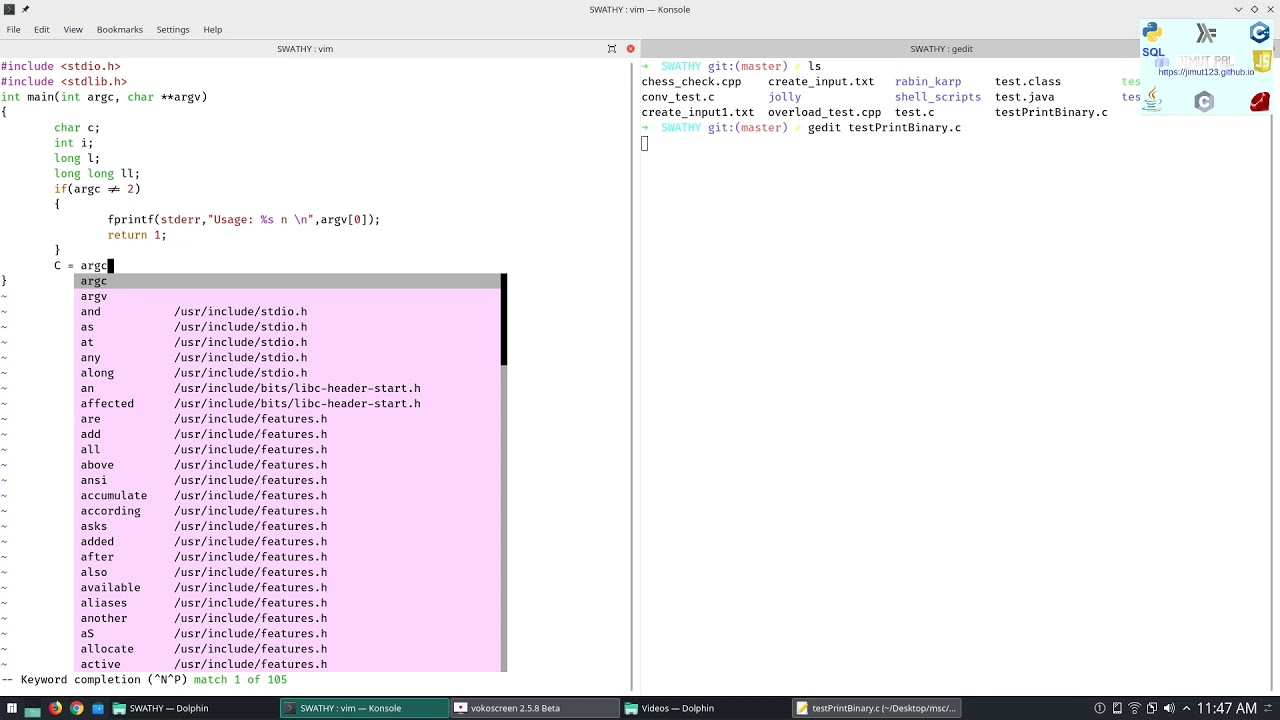Select 'also' completion entry

(288, 572)
